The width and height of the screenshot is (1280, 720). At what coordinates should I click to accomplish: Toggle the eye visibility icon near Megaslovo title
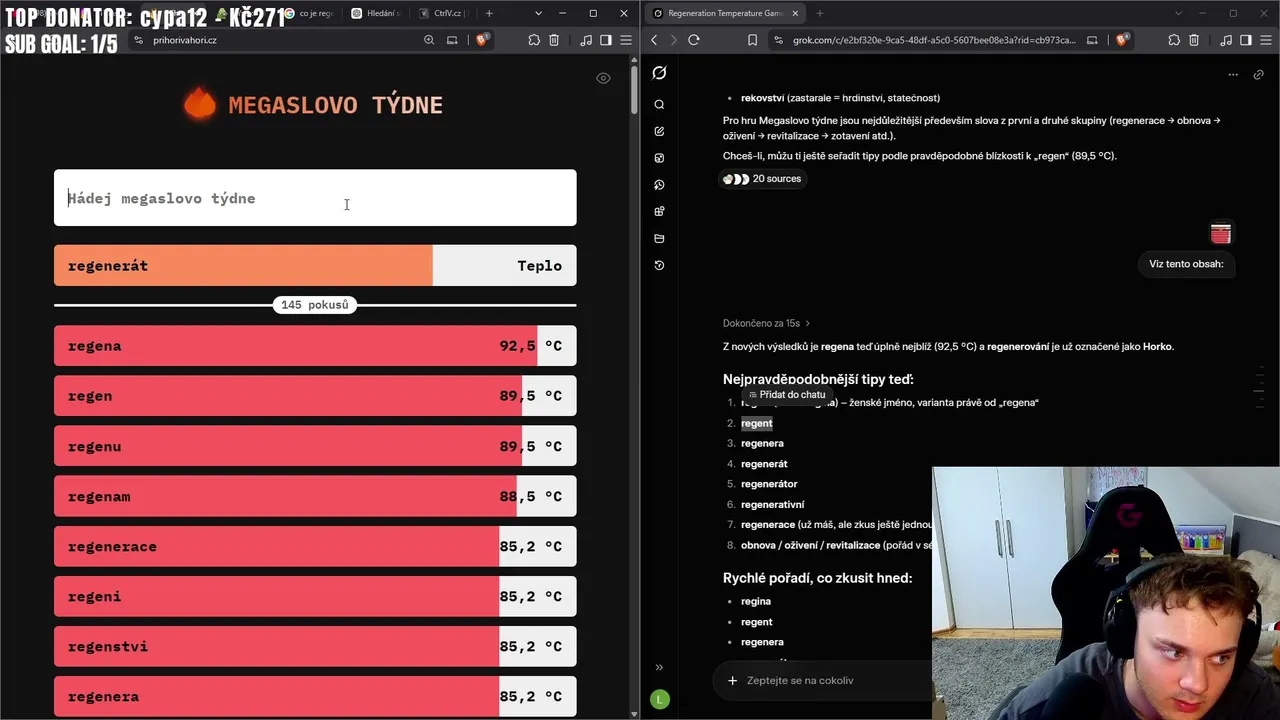pos(603,78)
